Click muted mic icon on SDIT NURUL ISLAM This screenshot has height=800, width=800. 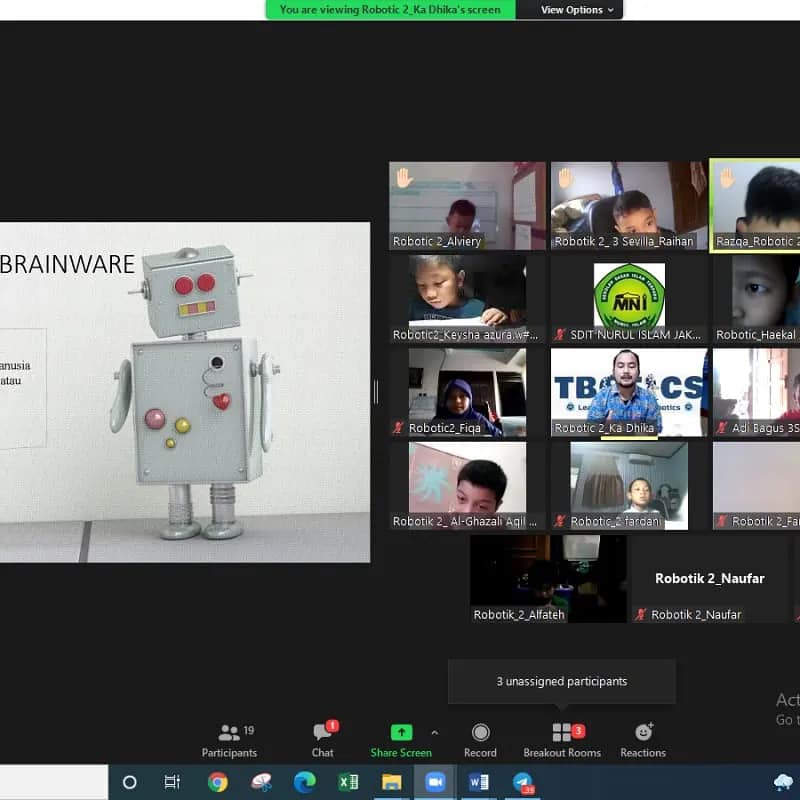coord(560,335)
